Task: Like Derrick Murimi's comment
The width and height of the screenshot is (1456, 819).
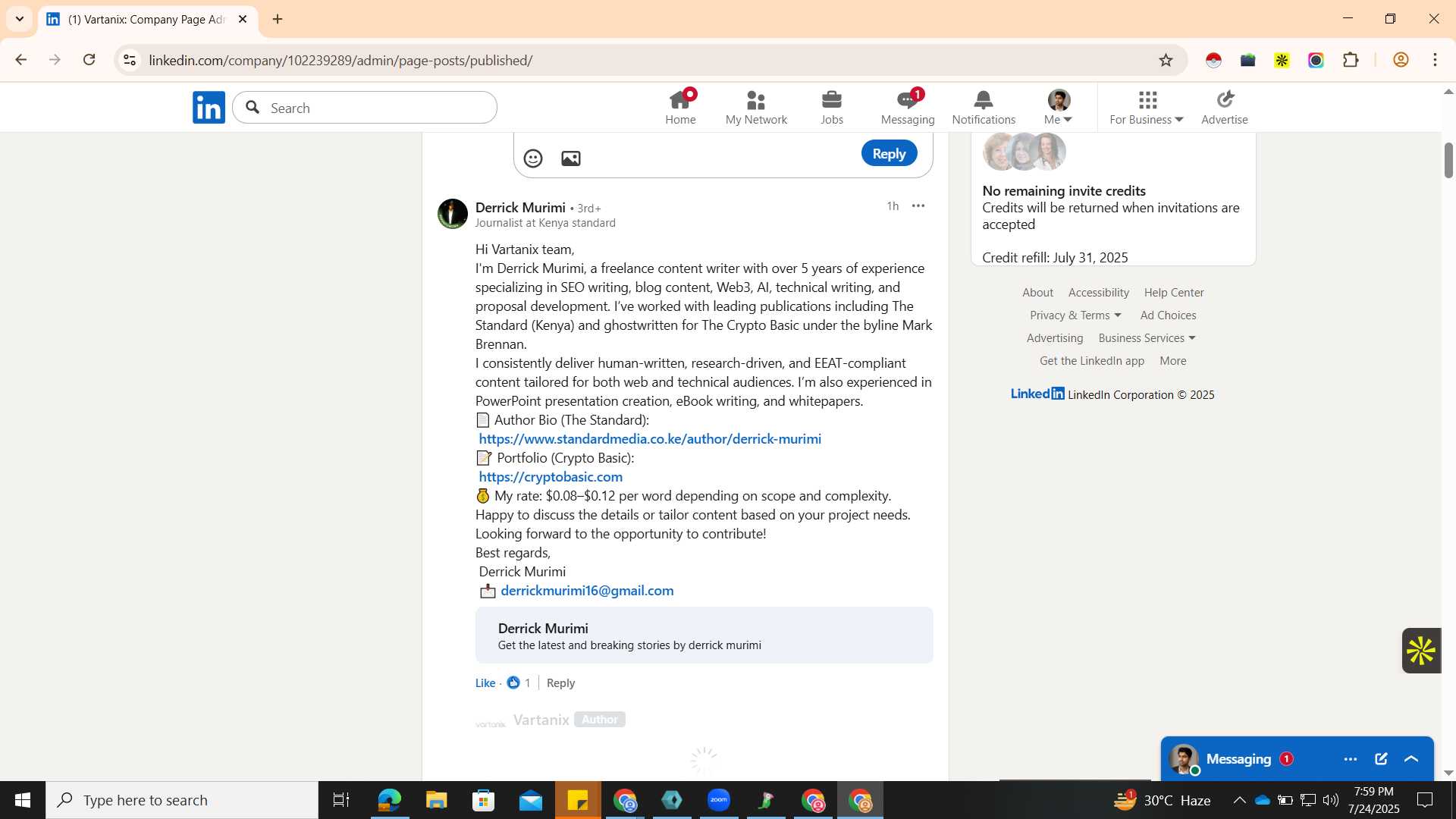Action: pos(485,682)
